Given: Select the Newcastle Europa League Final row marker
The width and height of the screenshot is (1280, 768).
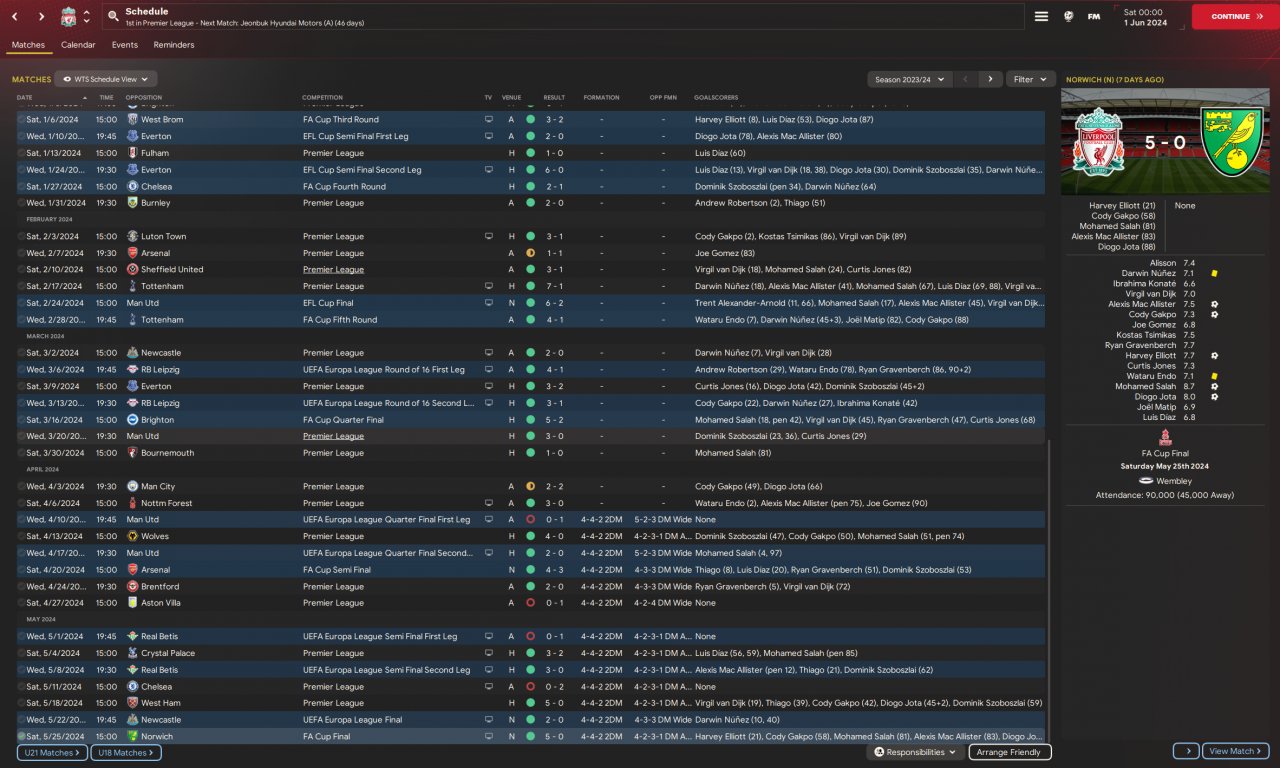Looking at the screenshot, I should pyautogui.click(x=21, y=720).
